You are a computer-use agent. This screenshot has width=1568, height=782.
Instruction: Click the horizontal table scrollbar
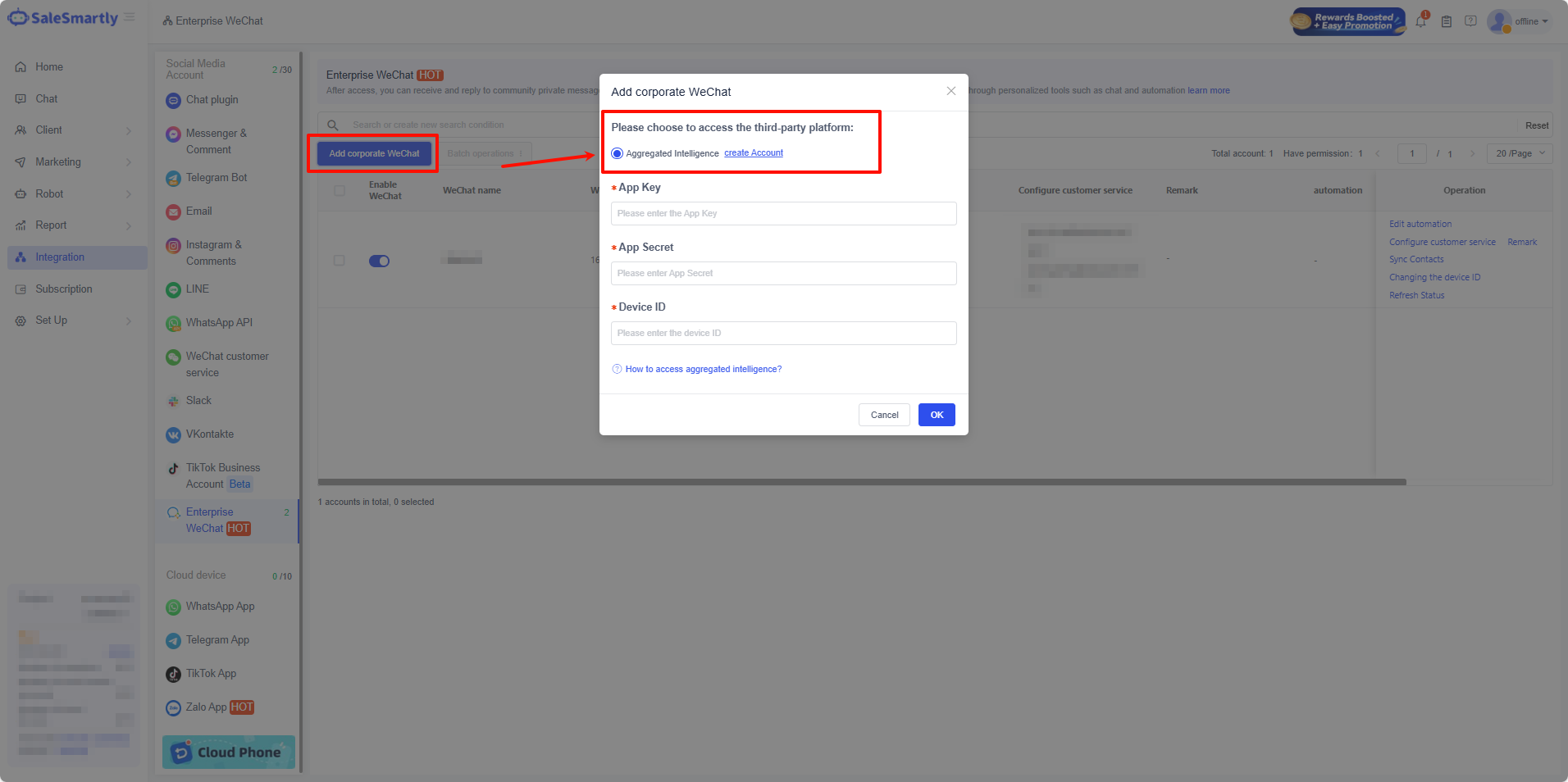(862, 482)
